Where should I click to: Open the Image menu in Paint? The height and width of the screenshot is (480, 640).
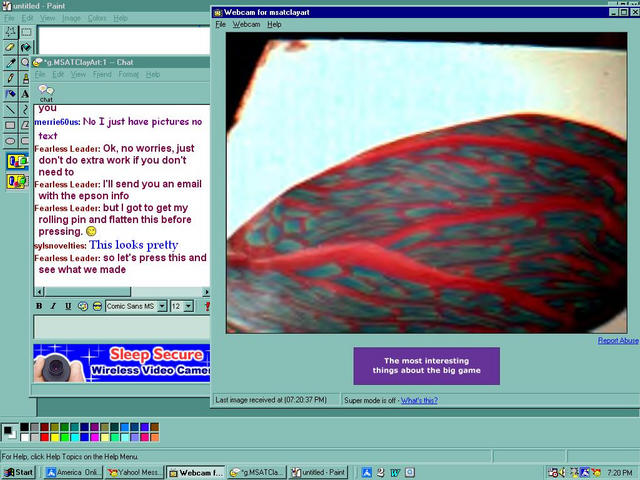[71, 18]
